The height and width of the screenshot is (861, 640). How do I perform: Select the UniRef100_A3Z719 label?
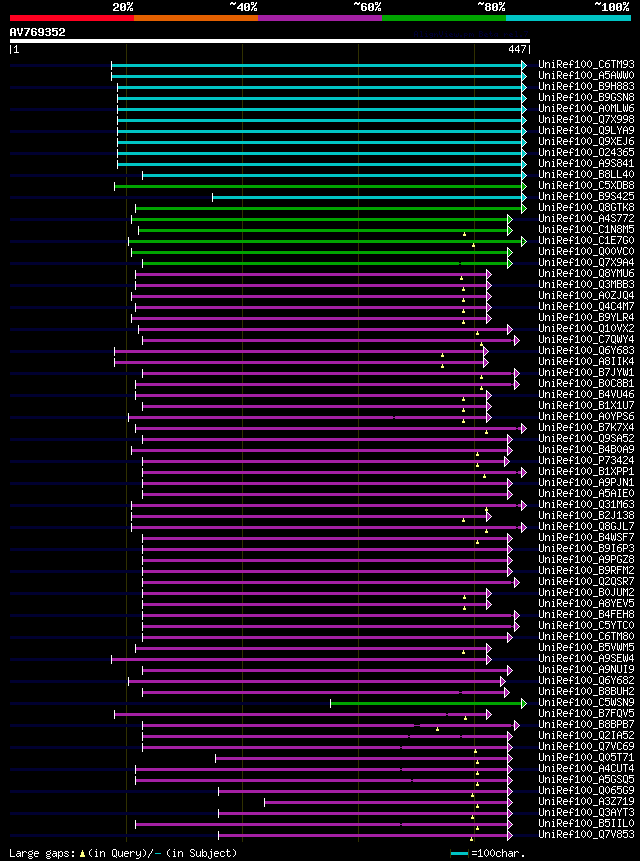[x=586, y=802]
